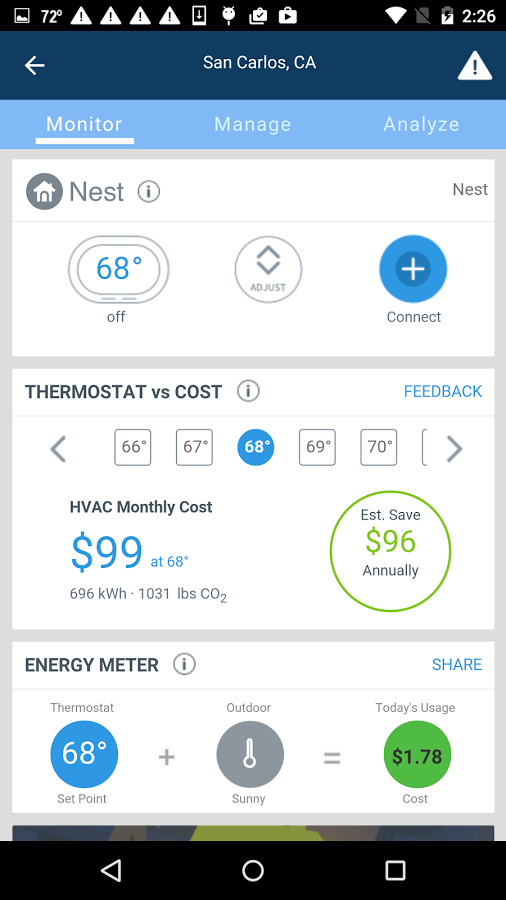506x900 pixels.
Task: Show info for Thermostat vs Cost
Action: coord(248,391)
